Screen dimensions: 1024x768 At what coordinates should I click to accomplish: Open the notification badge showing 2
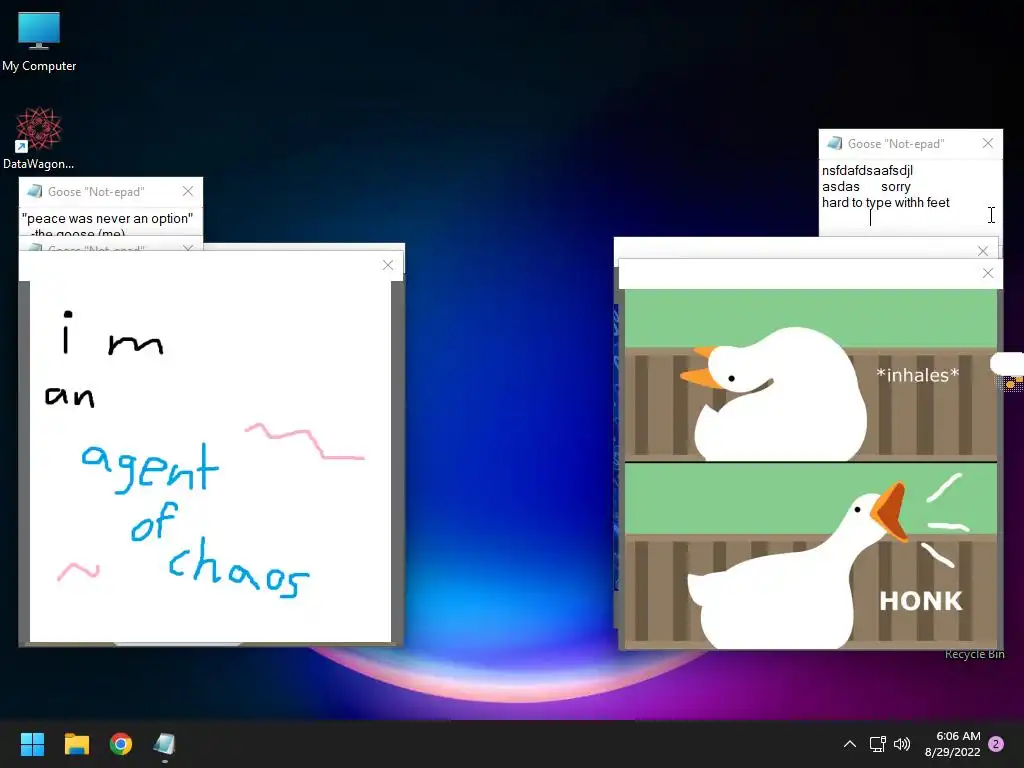[x=996, y=744]
